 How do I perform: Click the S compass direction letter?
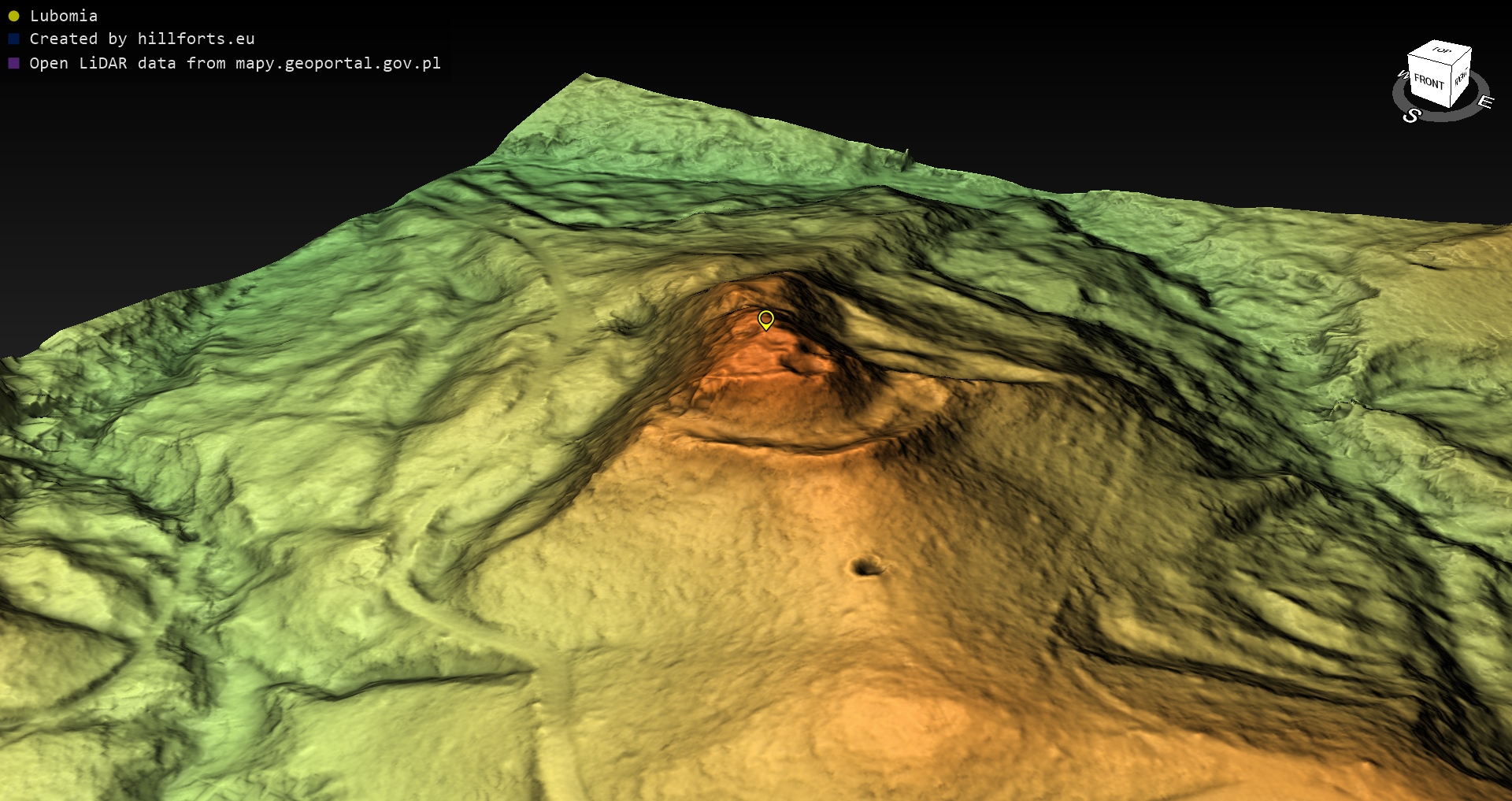click(1411, 116)
